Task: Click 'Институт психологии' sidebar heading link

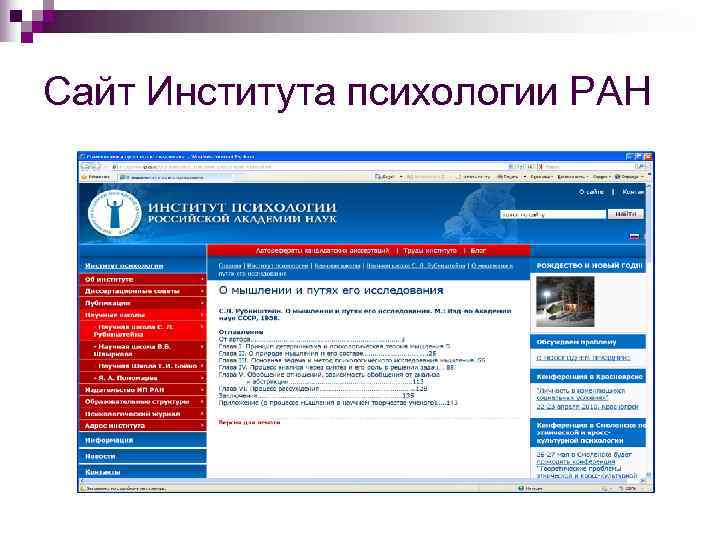Action: coord(124,266)
